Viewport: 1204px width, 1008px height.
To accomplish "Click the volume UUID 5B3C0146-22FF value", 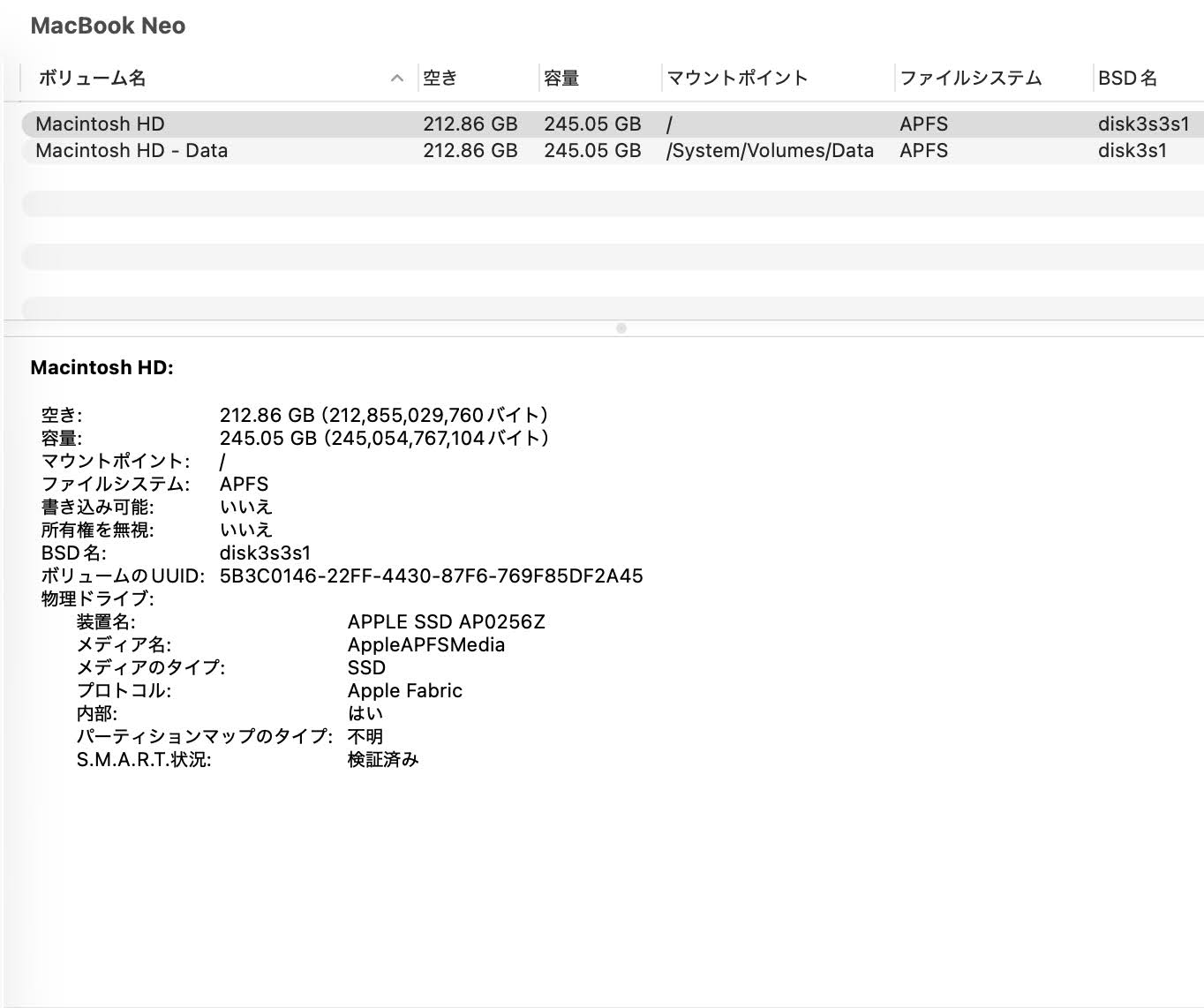I will pyautogui.click(x=431, y=575).
